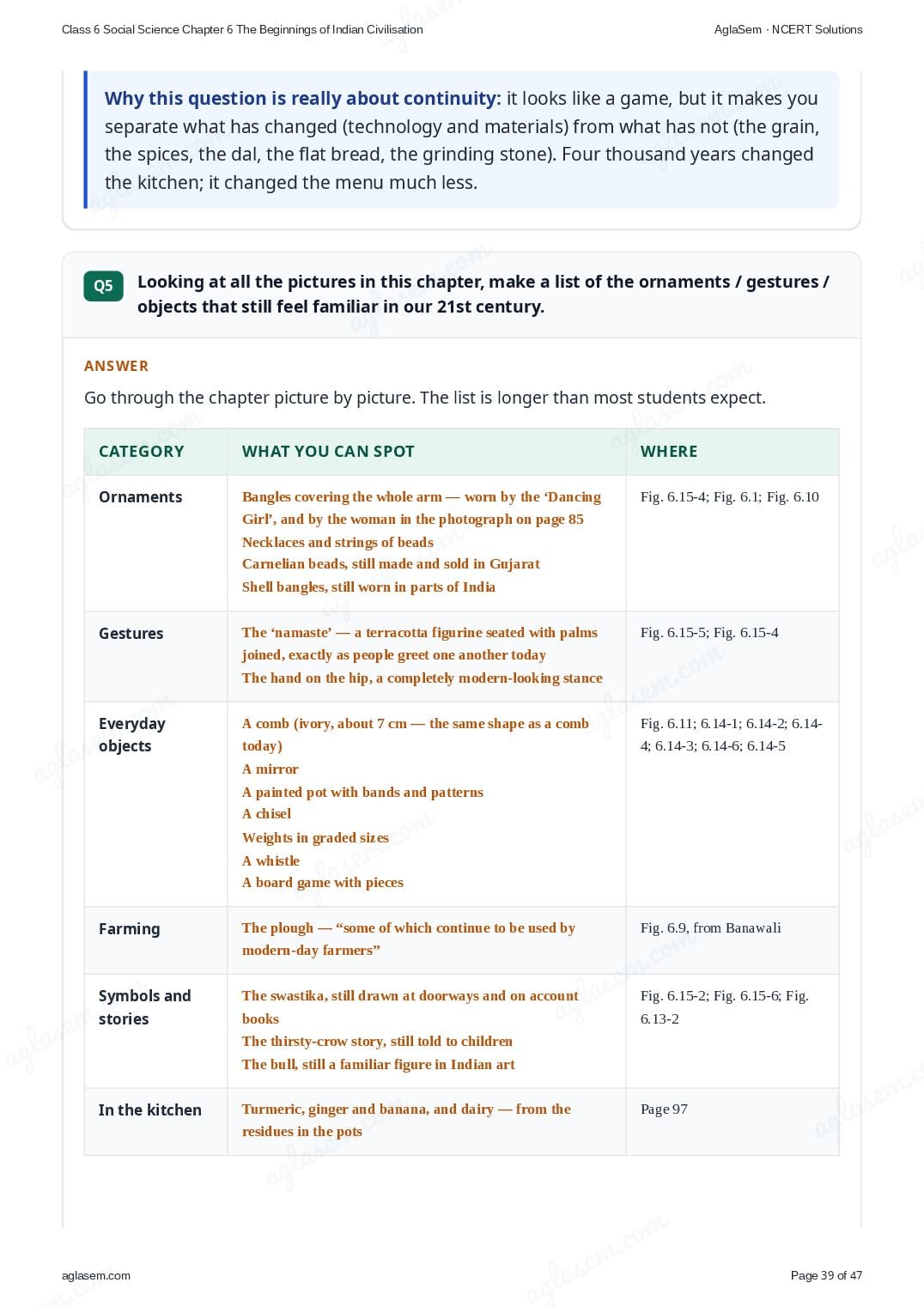Click the AglaSem · NCERT Solutions header text
The image size is (924, 1307).
[788, 29]
